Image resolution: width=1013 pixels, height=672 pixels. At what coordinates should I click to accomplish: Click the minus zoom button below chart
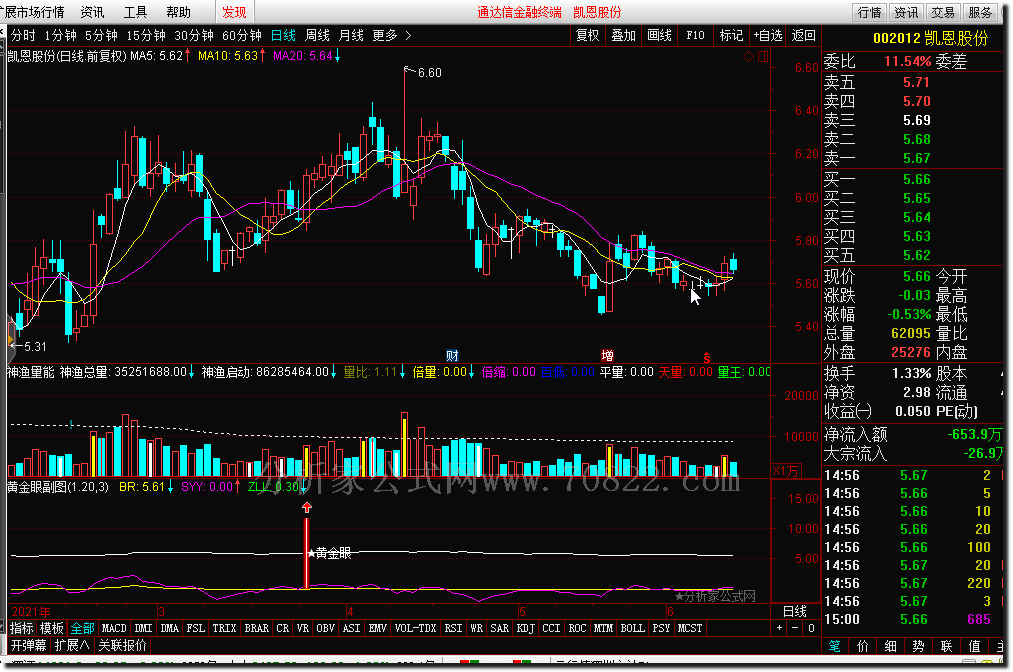coord(795,627)
